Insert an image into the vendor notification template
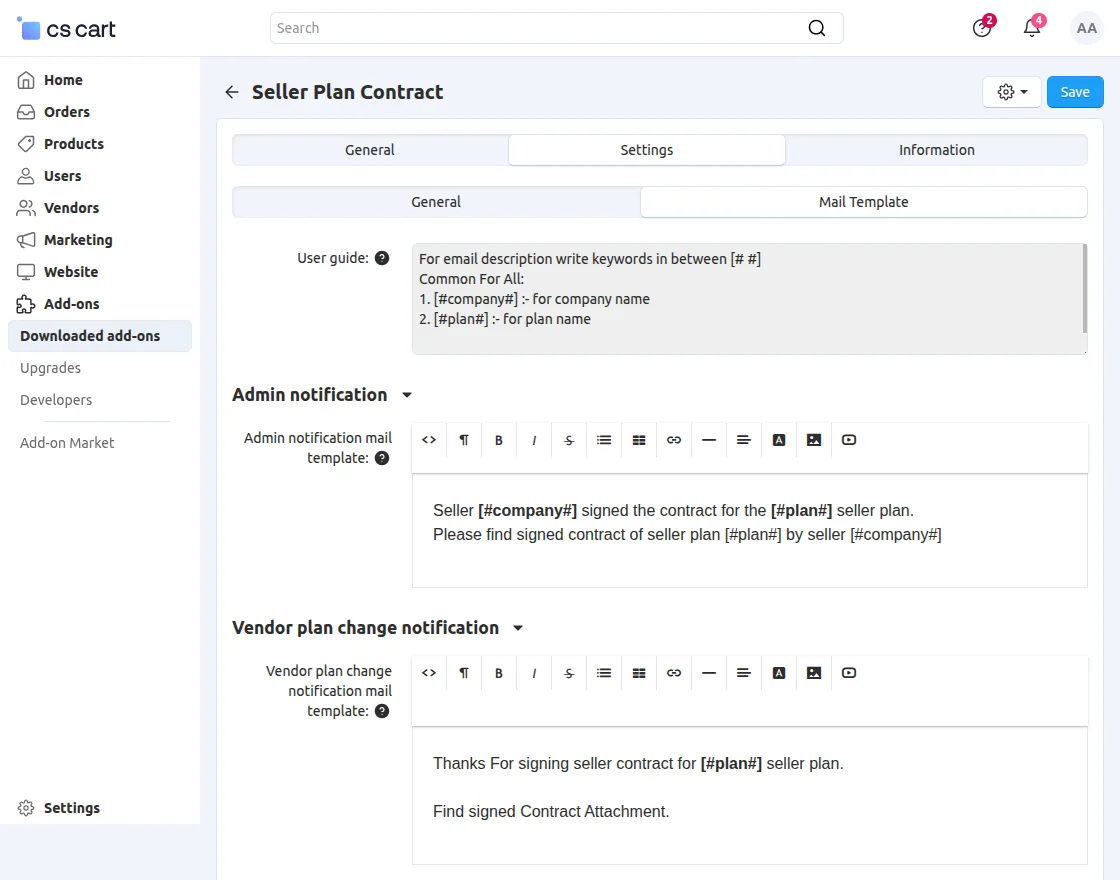 (813, 672)
